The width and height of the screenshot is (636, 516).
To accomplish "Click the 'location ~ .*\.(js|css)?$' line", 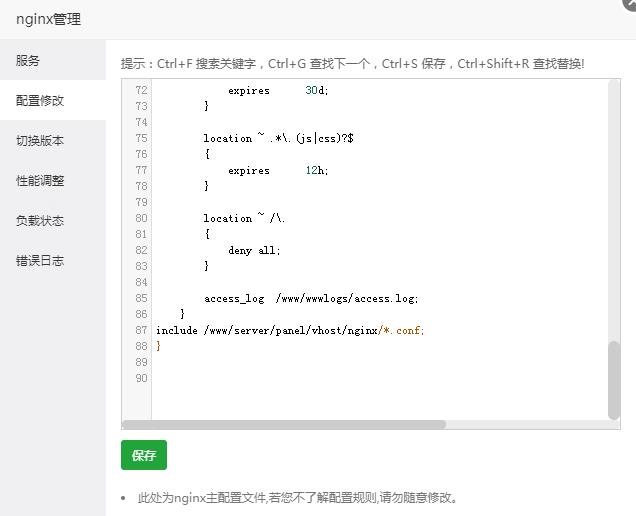I will (278, 138).
